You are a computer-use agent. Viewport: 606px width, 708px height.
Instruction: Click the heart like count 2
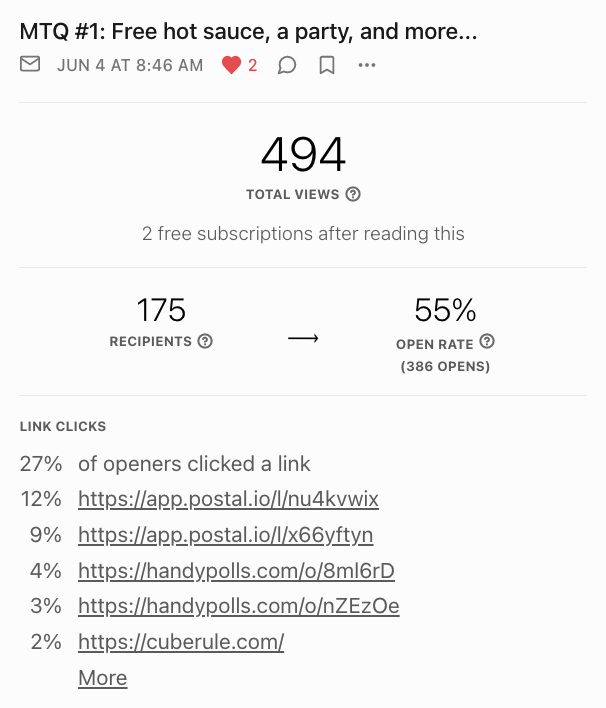pyautogui.click(x=252, y=65)
